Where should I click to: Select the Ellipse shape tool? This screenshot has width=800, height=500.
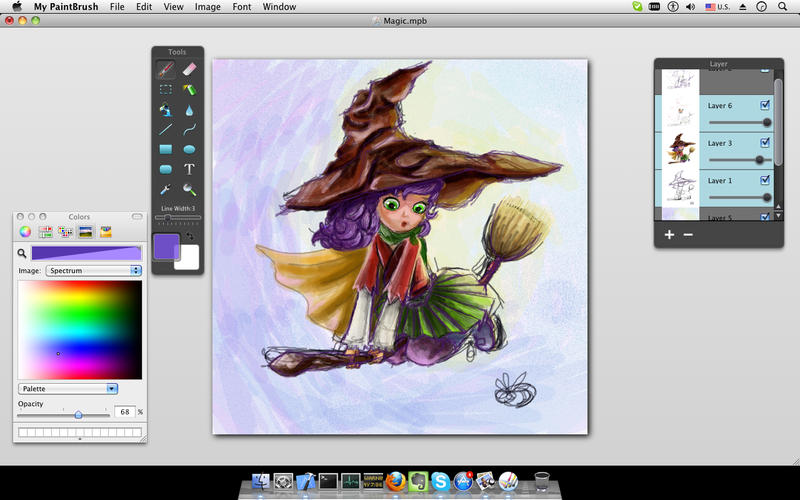pos(189,149)
